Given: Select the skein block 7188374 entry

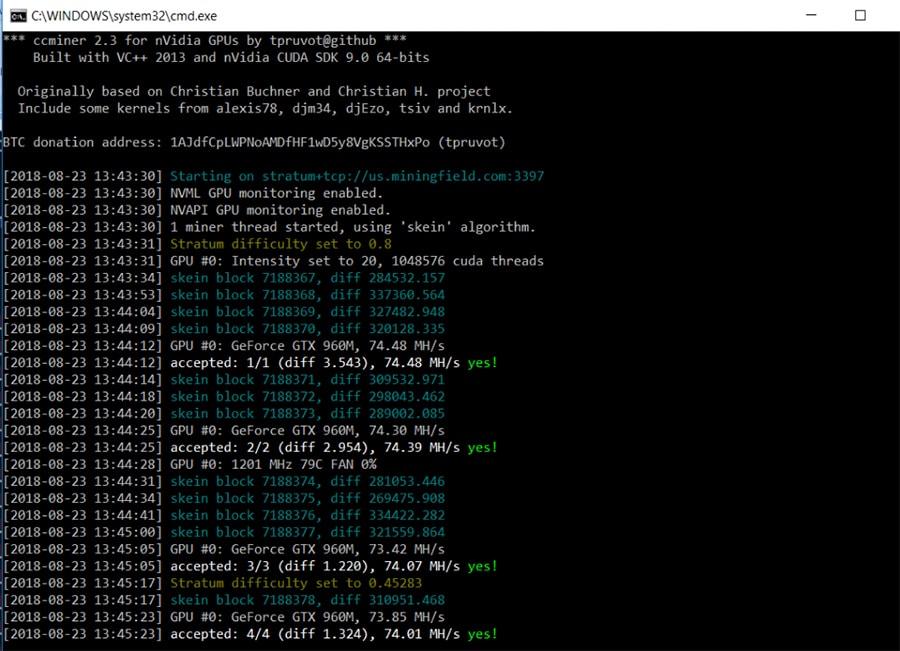Looking at the screenshot, I should 307,481.
